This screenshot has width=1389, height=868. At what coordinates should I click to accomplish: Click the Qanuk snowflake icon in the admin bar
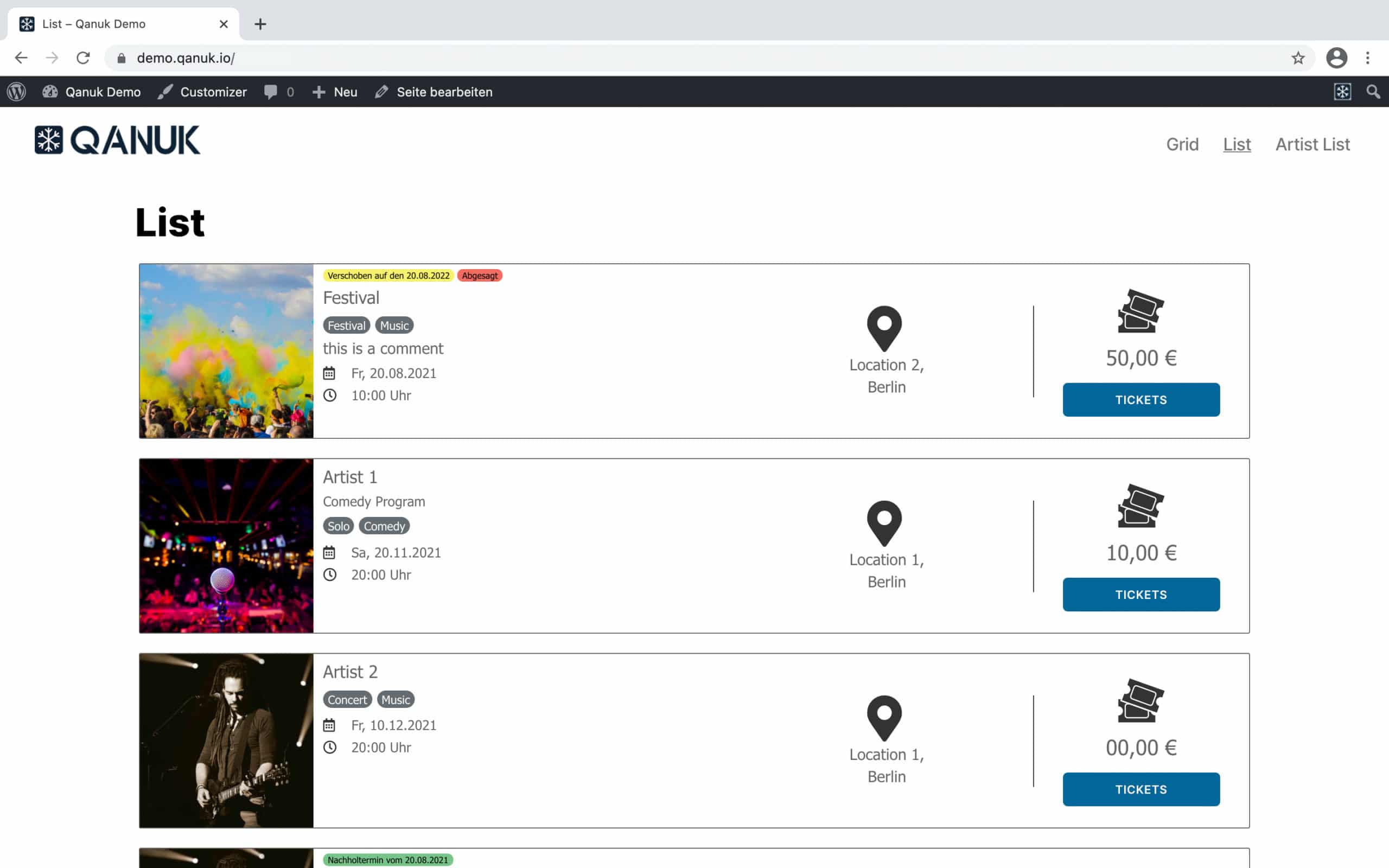pos(1342,92)
